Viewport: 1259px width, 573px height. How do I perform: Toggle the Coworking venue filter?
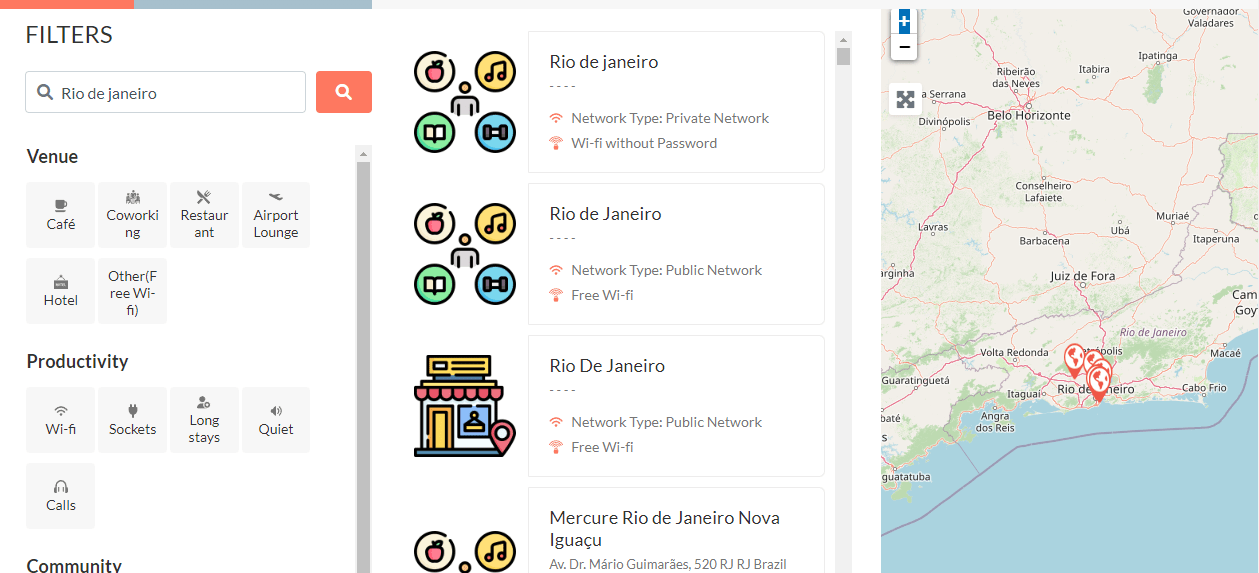click(133, 215)
